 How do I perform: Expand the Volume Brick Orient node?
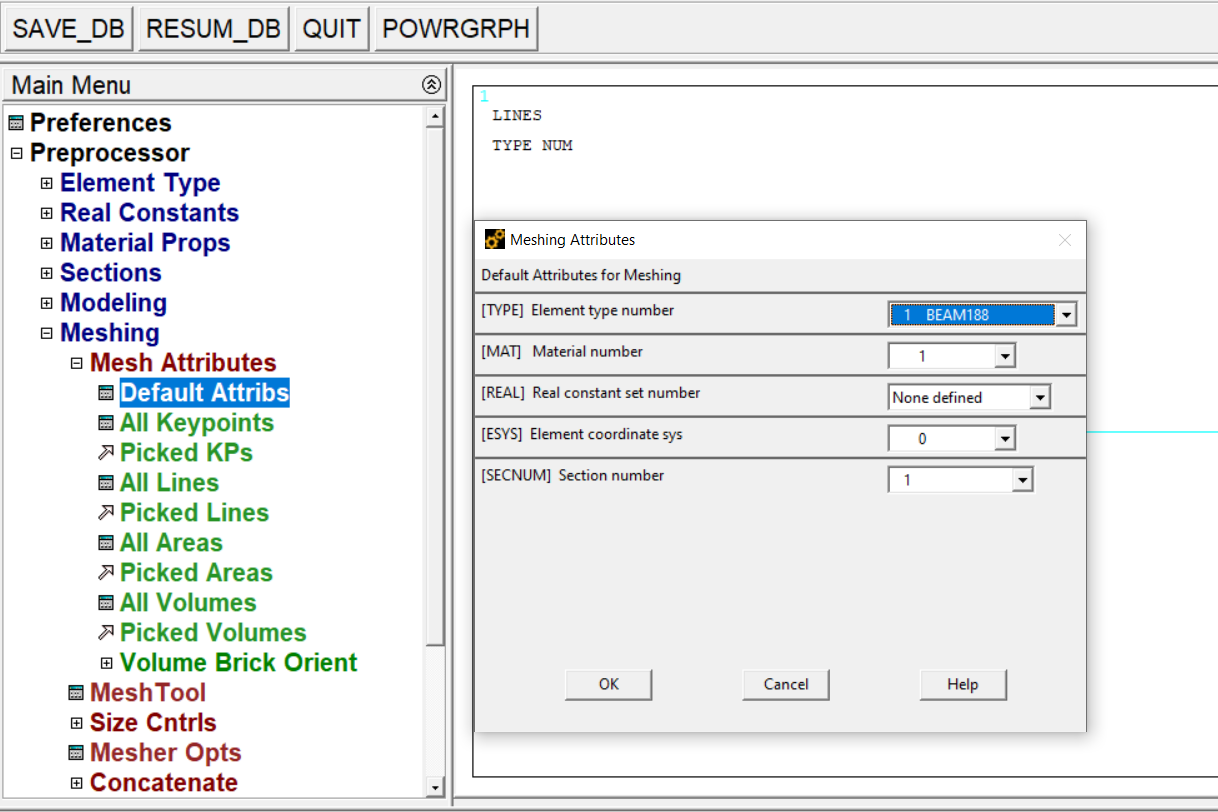tap(106, 663)
